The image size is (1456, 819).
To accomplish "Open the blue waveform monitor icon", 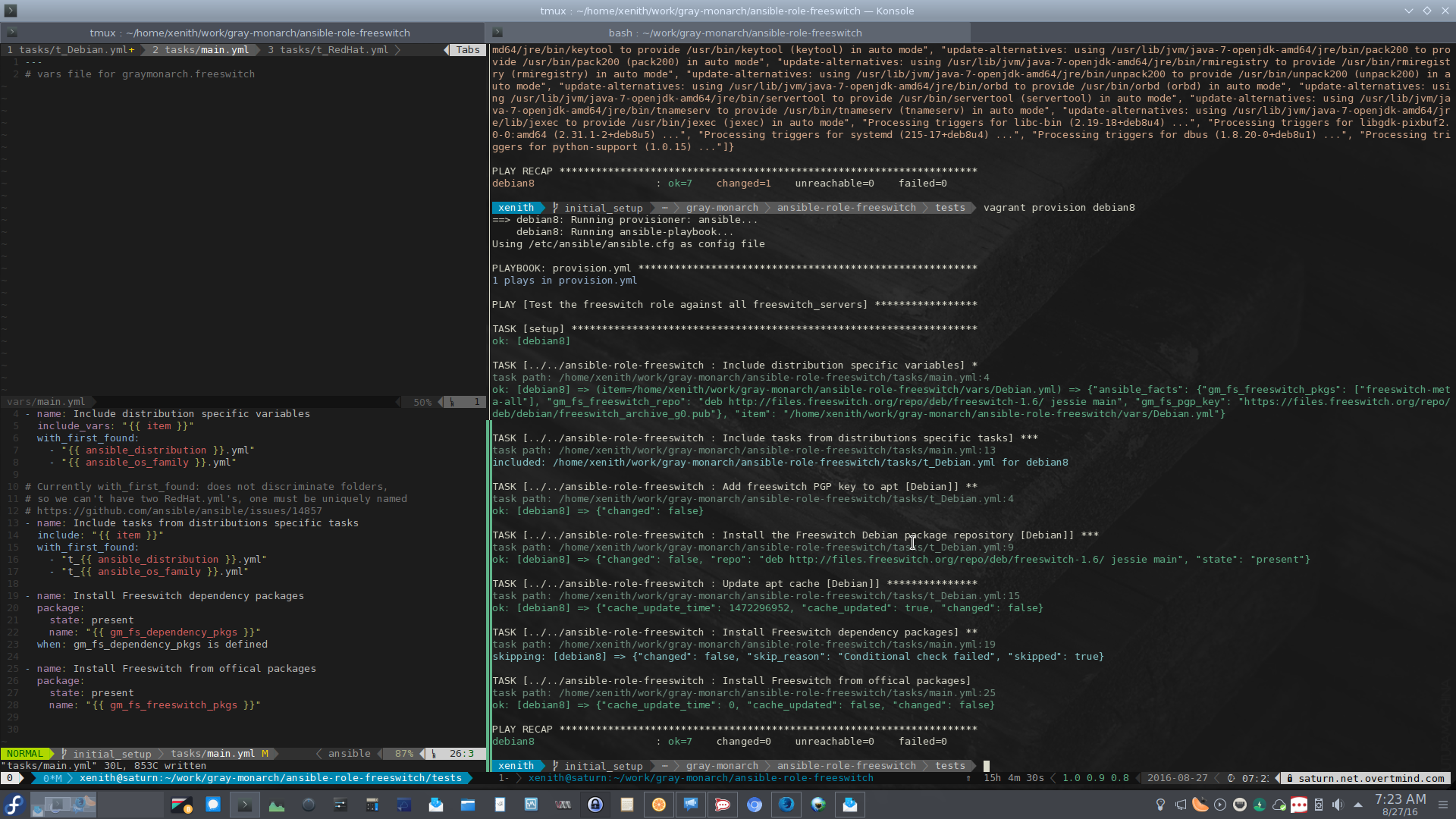I will click(x=532, y=805).
